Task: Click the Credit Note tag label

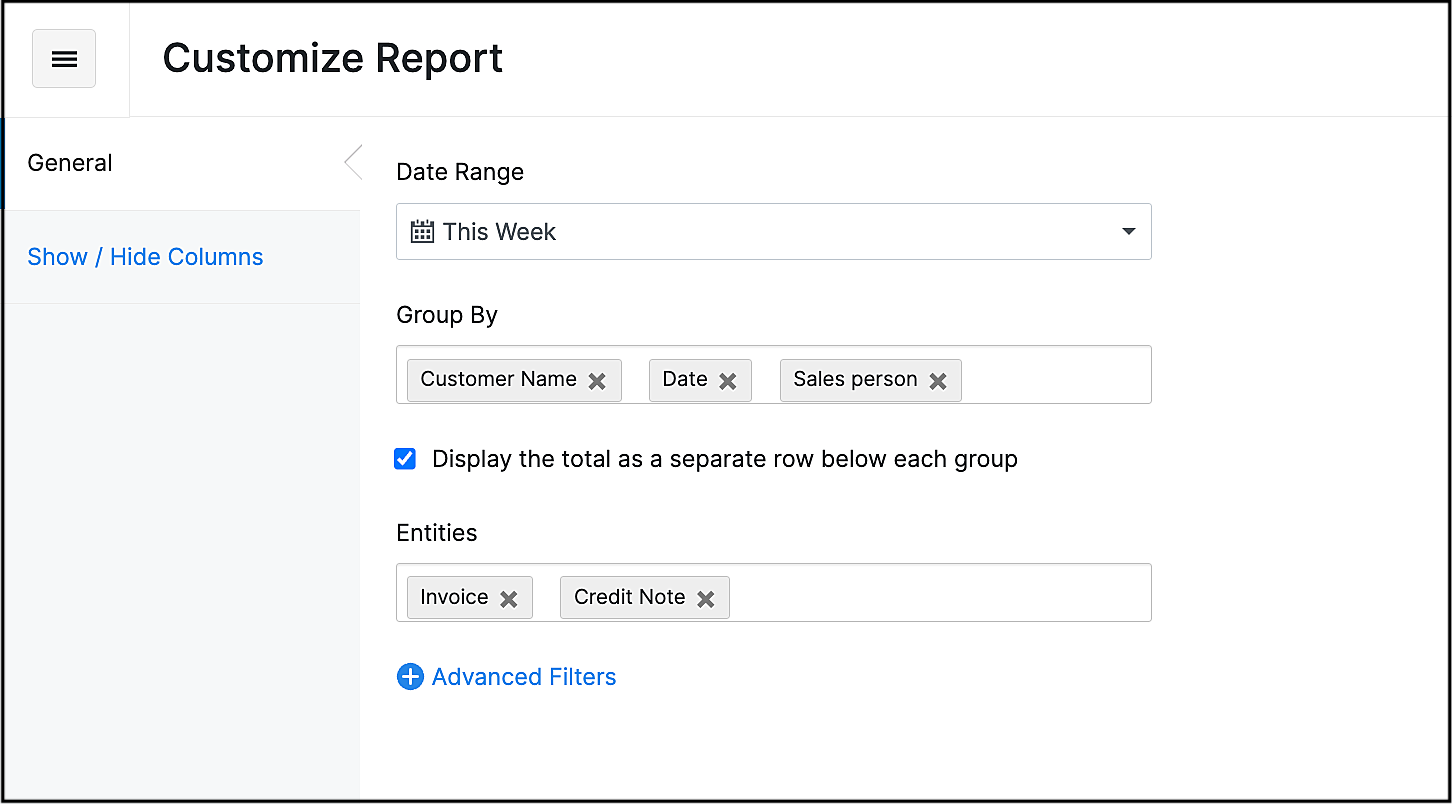Action: [x=630, y=597]
